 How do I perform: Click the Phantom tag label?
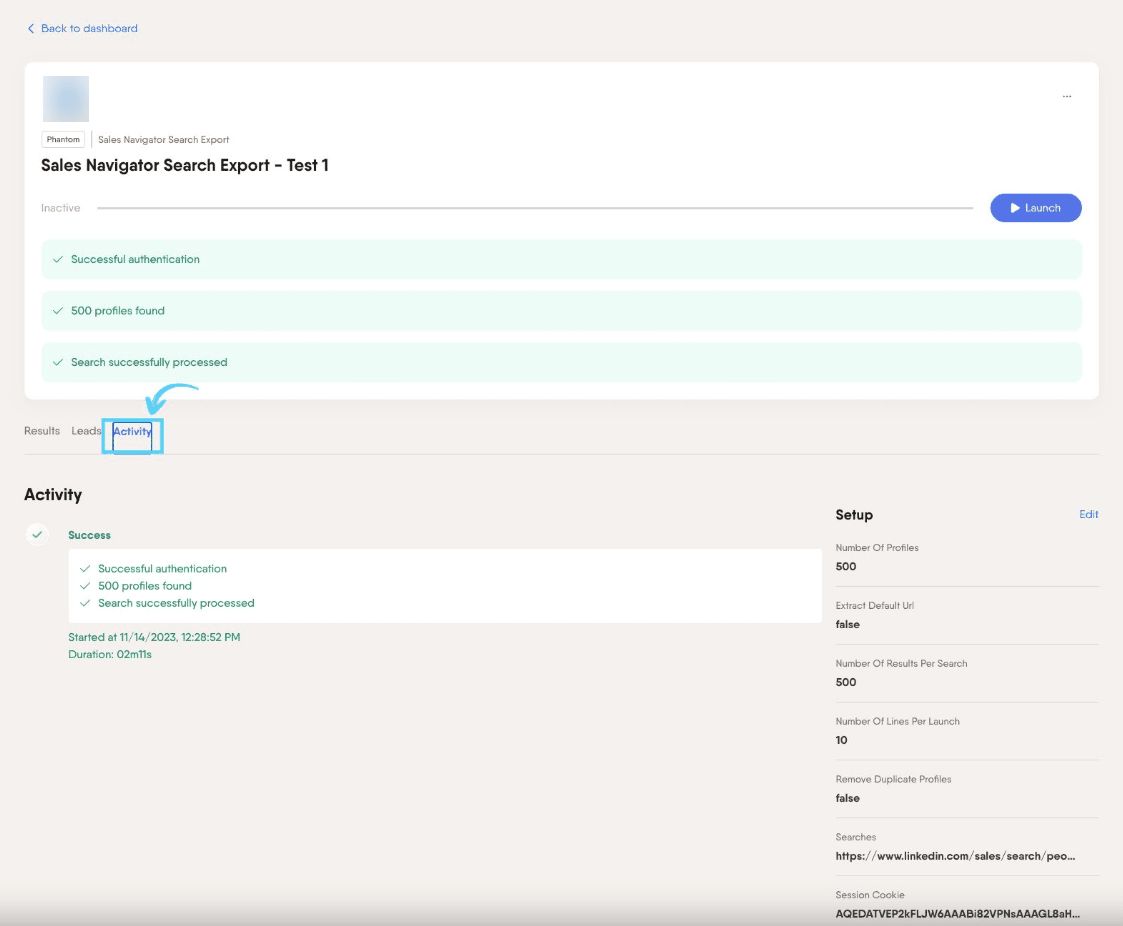click(63, 140)
